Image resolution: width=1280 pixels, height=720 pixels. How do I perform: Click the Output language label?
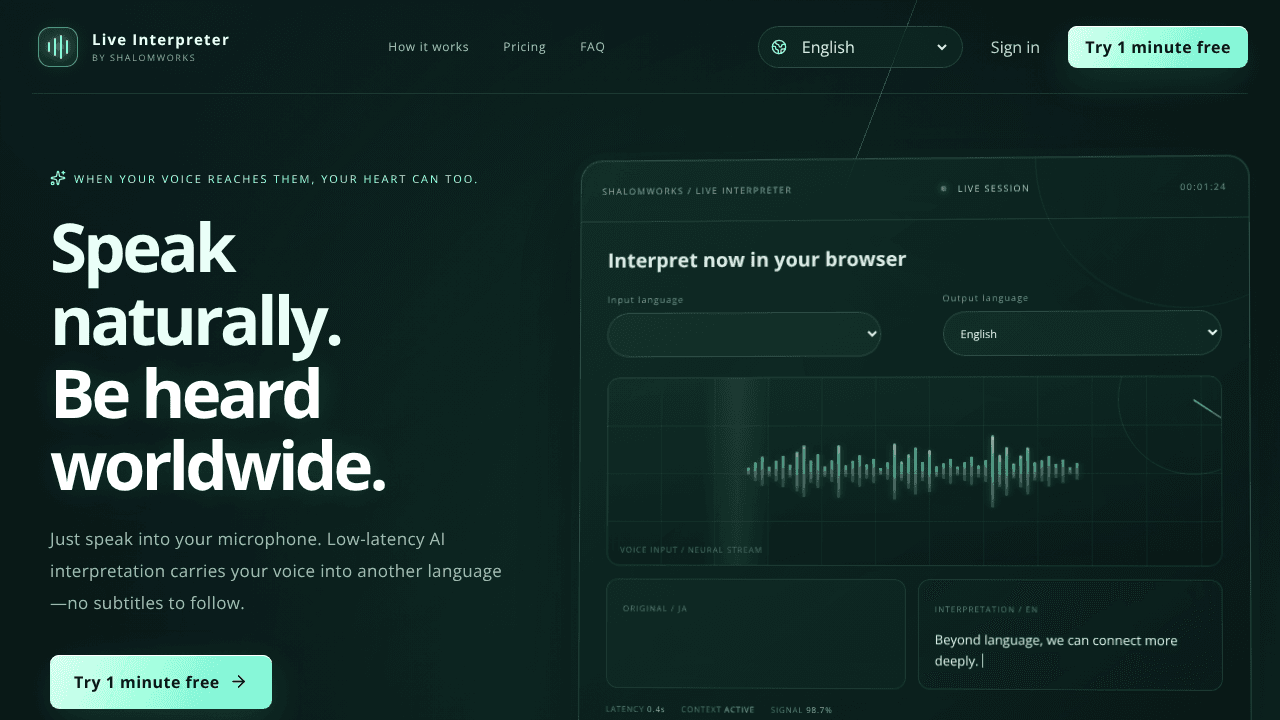(x=985, y=298)
